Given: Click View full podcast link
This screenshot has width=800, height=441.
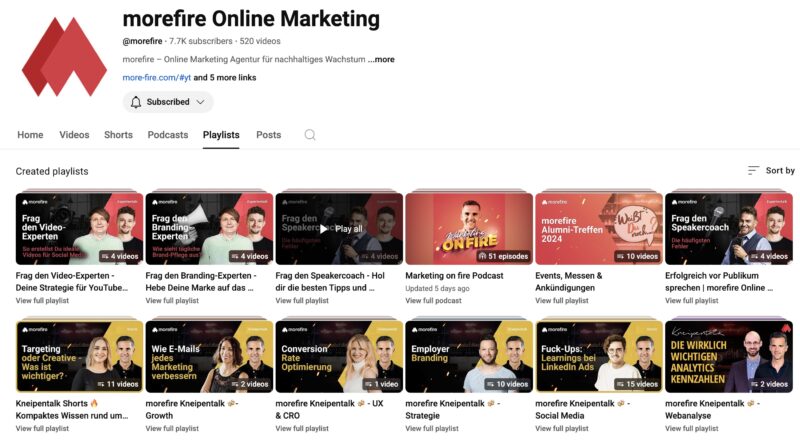Looking at the screenshot, I should pyautogui.click(x=433, y=301).
